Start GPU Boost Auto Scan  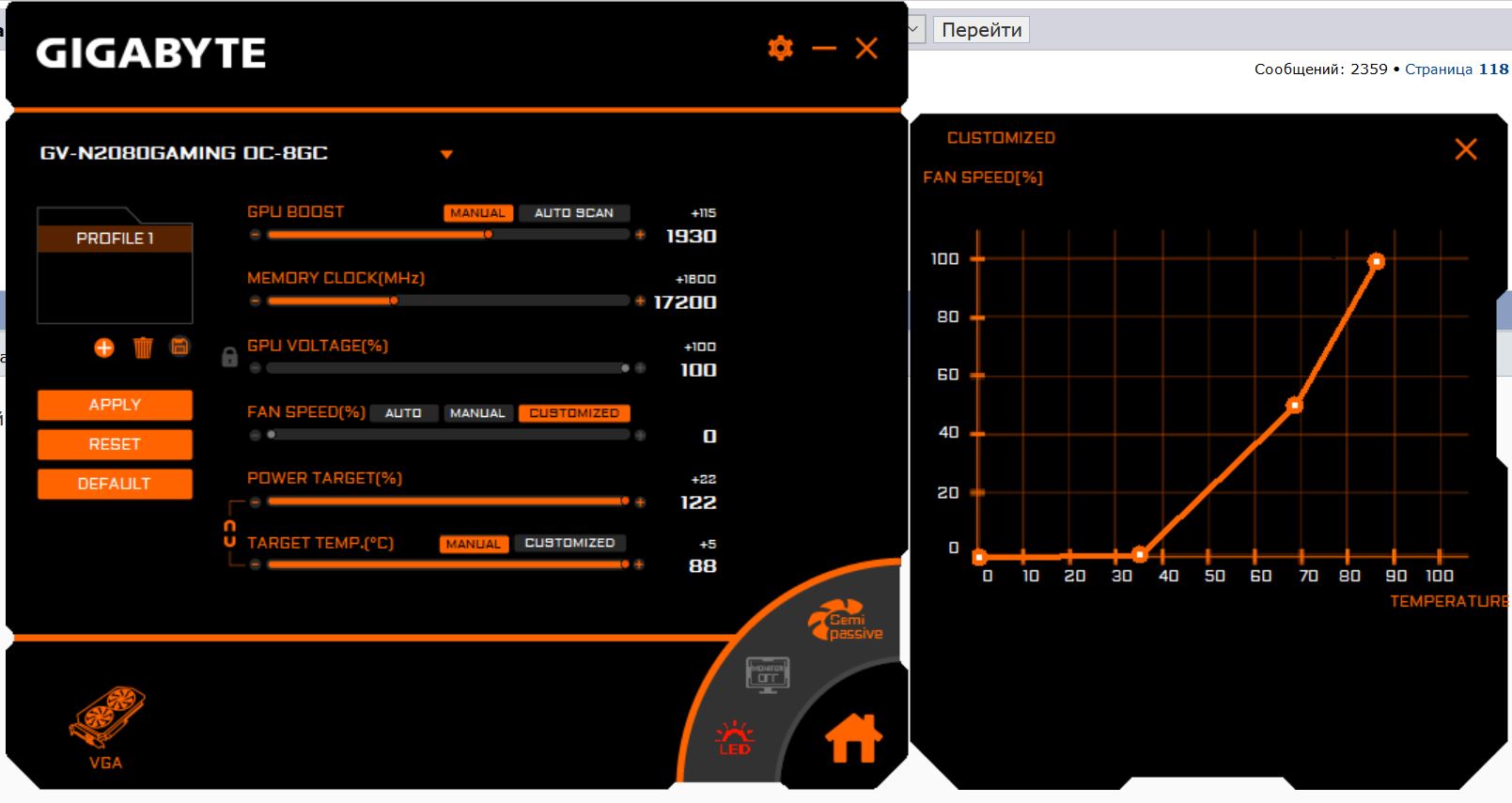[x=574, y=213]
